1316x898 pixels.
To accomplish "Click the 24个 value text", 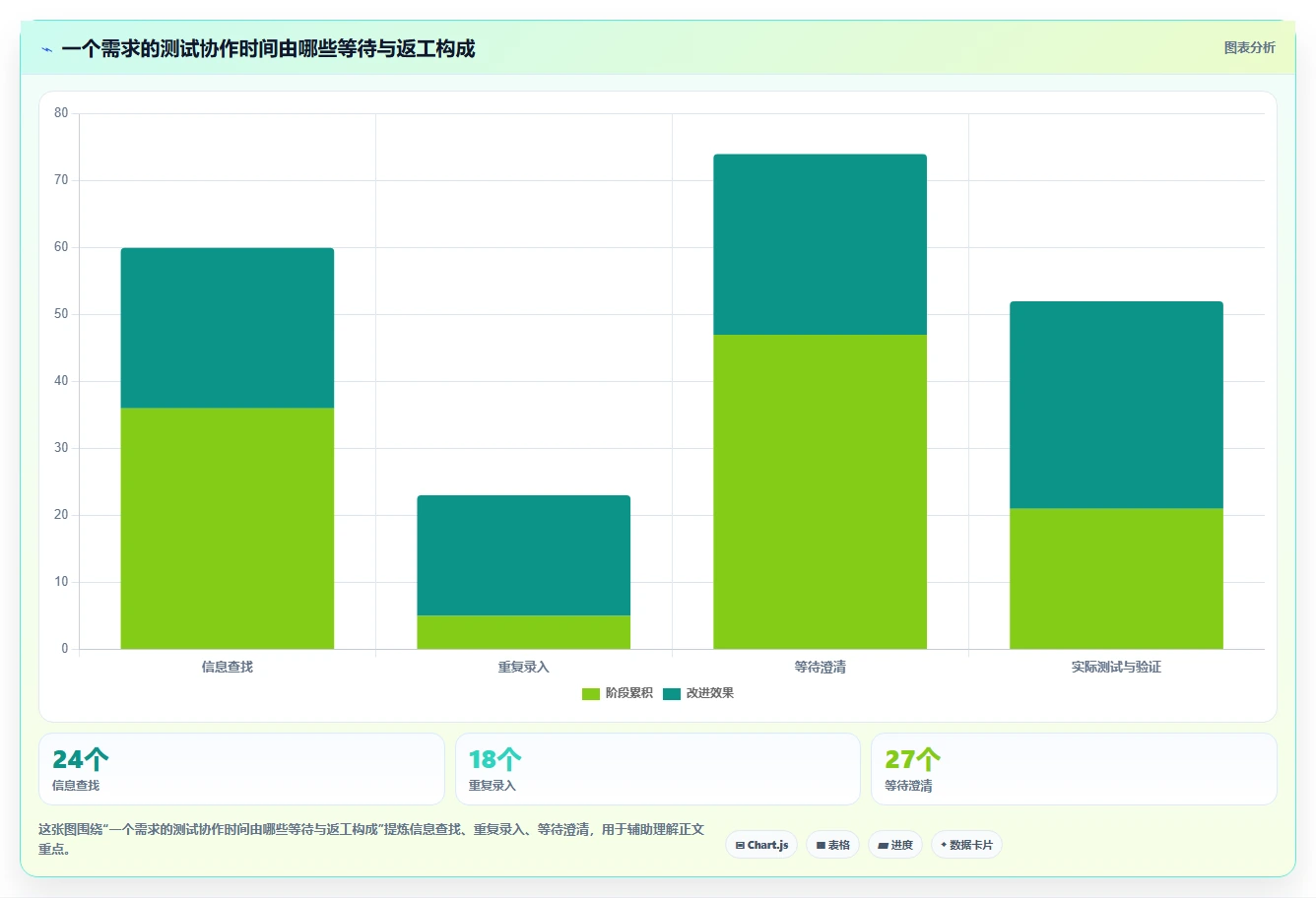I will (81, 759).
